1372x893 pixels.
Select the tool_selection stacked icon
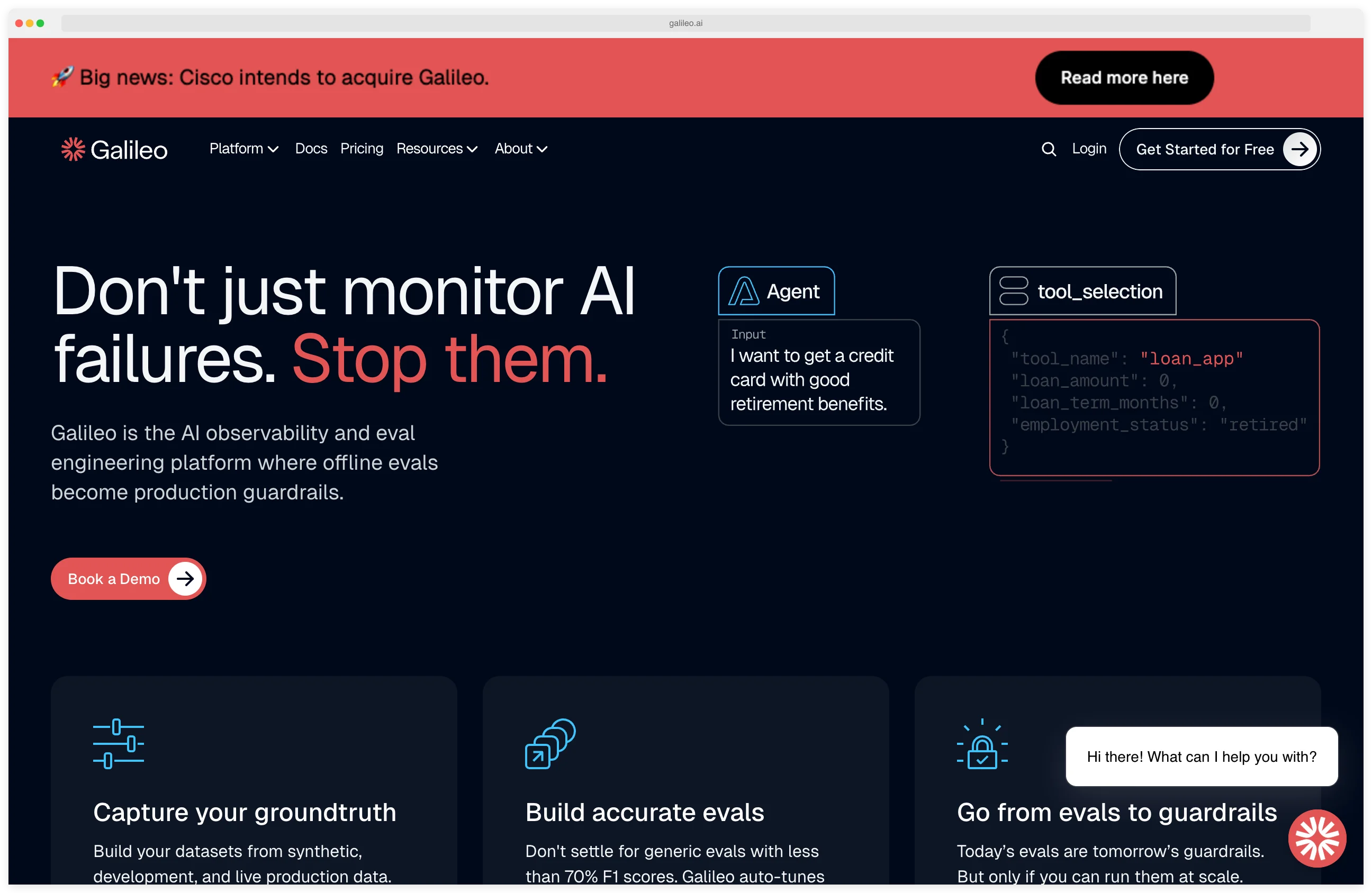coord(1014,291)
